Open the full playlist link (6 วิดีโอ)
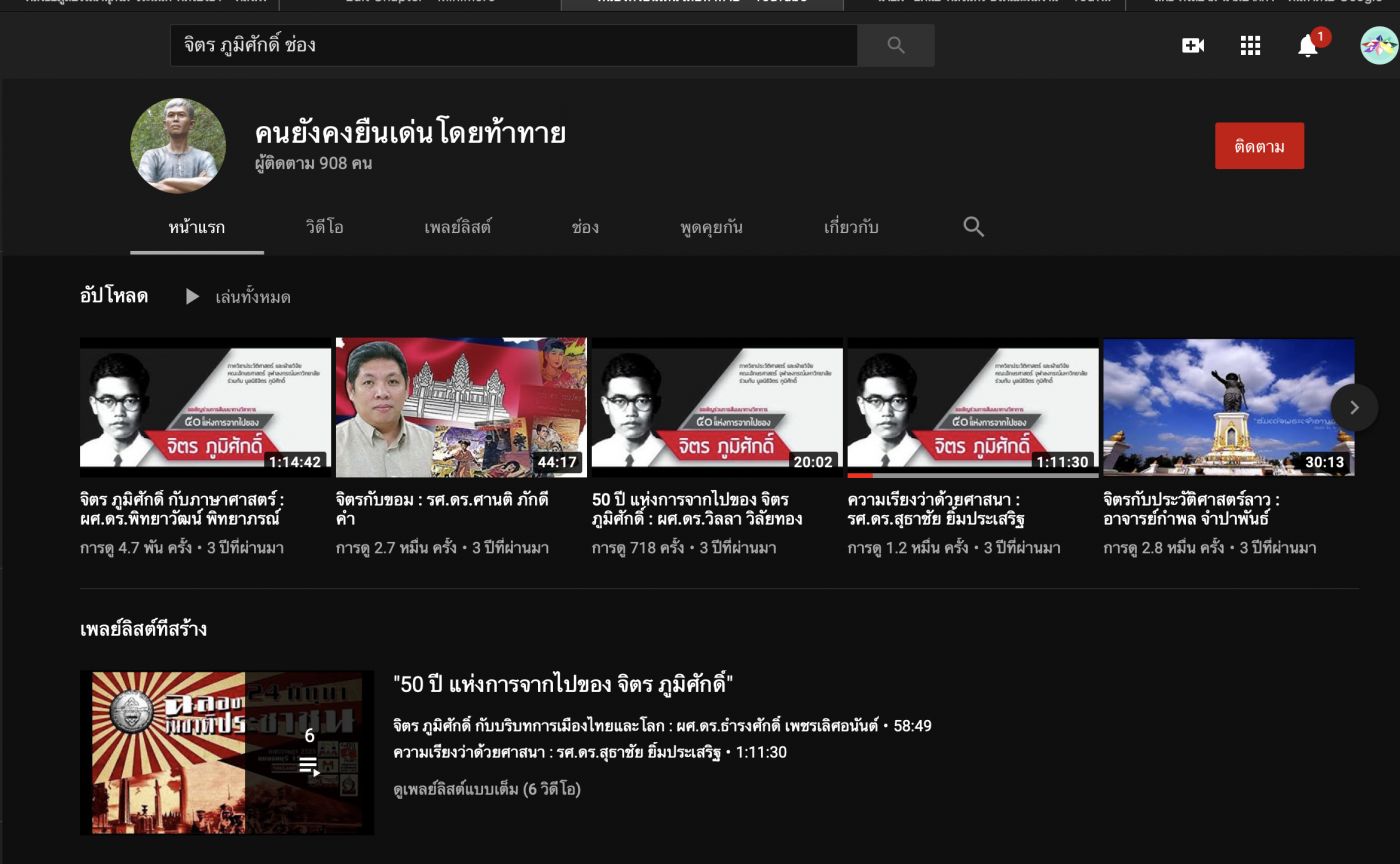Viewport: 1400px width, 864px height. coord(487,789)
